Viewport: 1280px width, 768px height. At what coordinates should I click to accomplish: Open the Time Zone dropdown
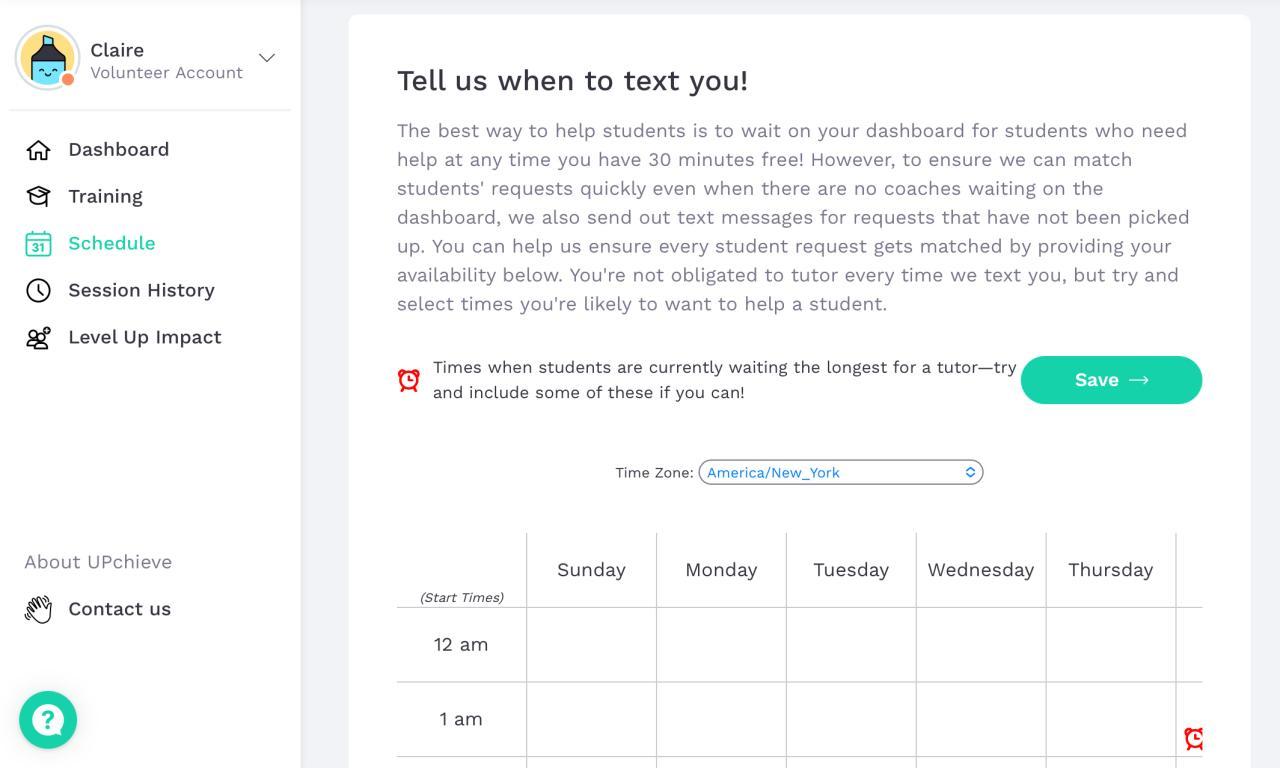pos(840,472)
